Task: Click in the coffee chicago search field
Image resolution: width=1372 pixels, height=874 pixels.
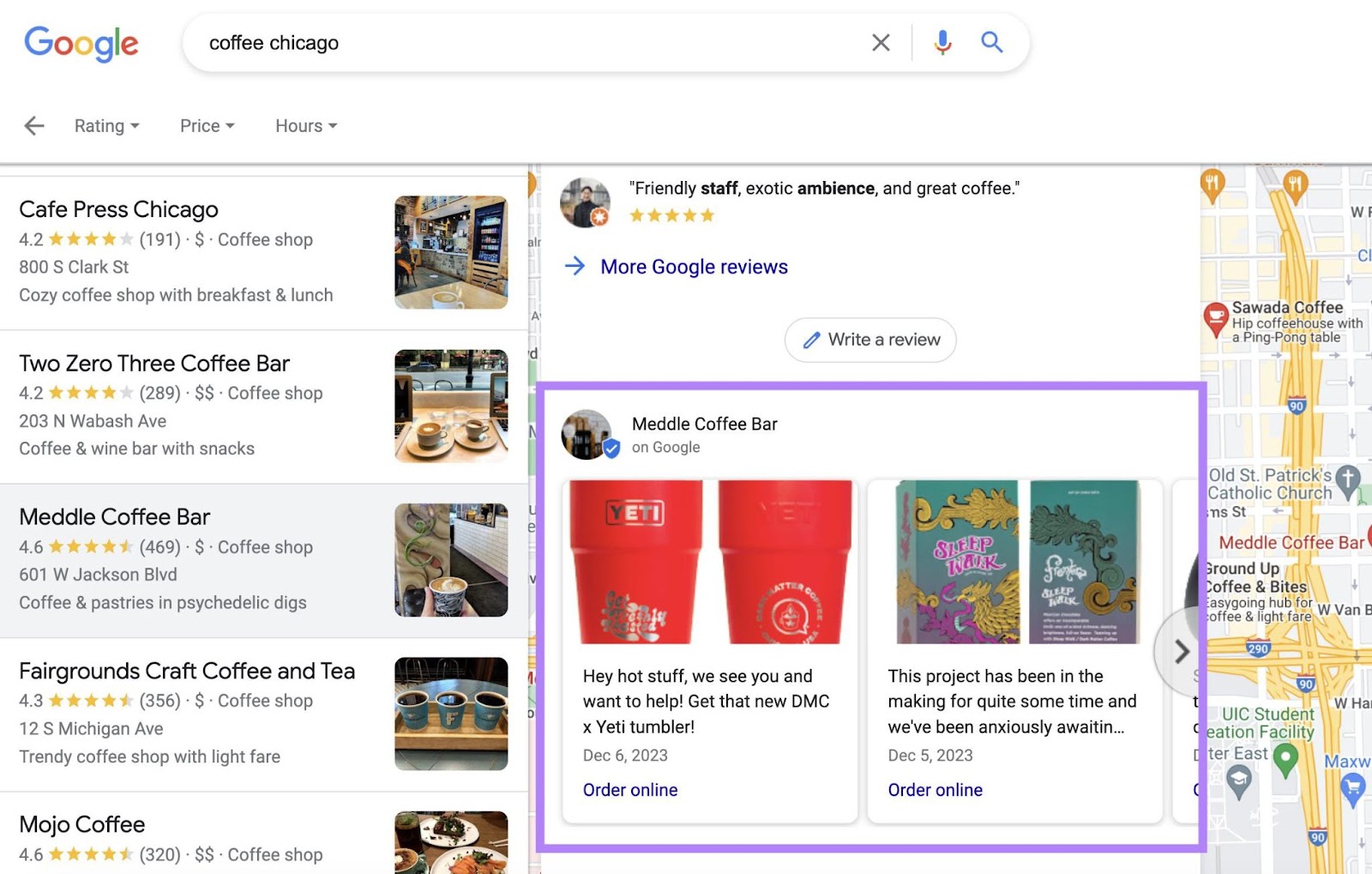Action: pos(514,43)
